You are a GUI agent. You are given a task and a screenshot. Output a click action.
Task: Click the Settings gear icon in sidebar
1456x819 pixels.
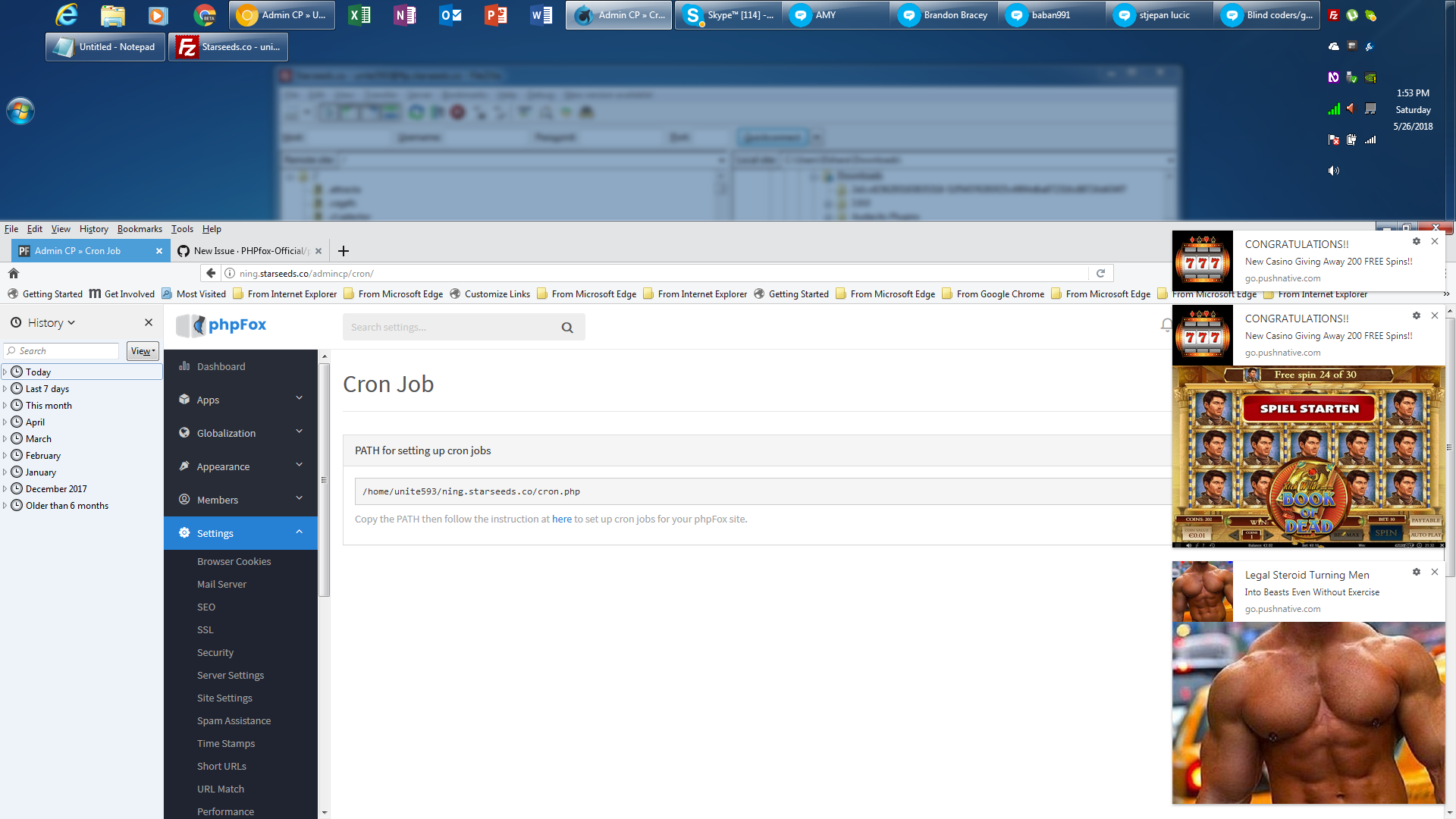pos(184,533)
